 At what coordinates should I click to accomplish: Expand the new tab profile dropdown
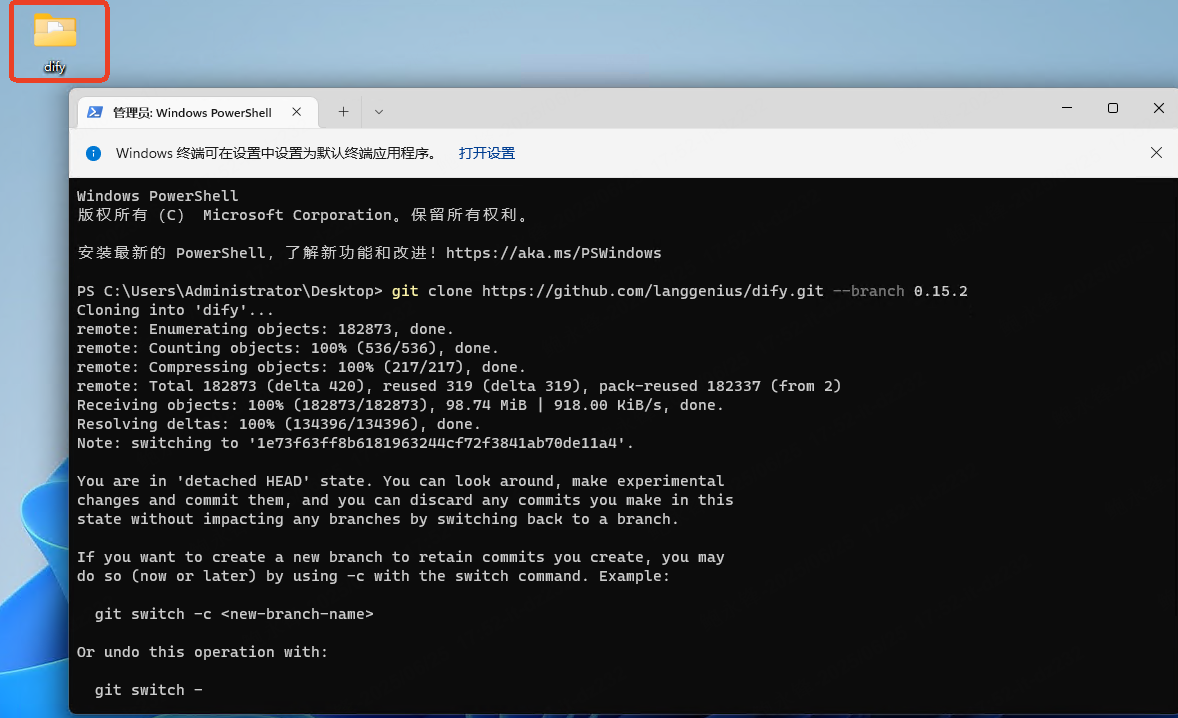coord(379,112)
